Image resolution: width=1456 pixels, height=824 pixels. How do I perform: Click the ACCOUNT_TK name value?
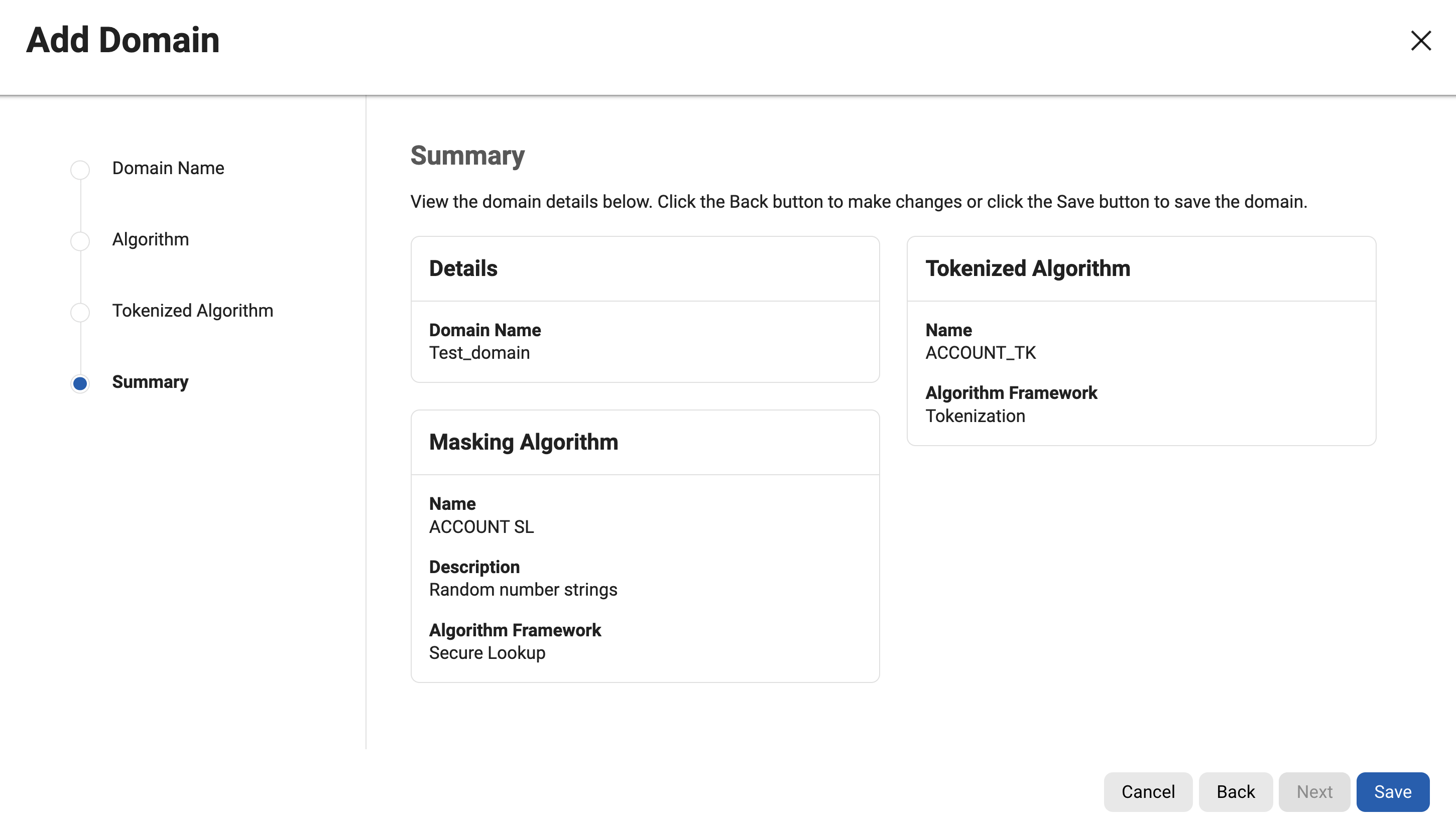click(981, 353)
